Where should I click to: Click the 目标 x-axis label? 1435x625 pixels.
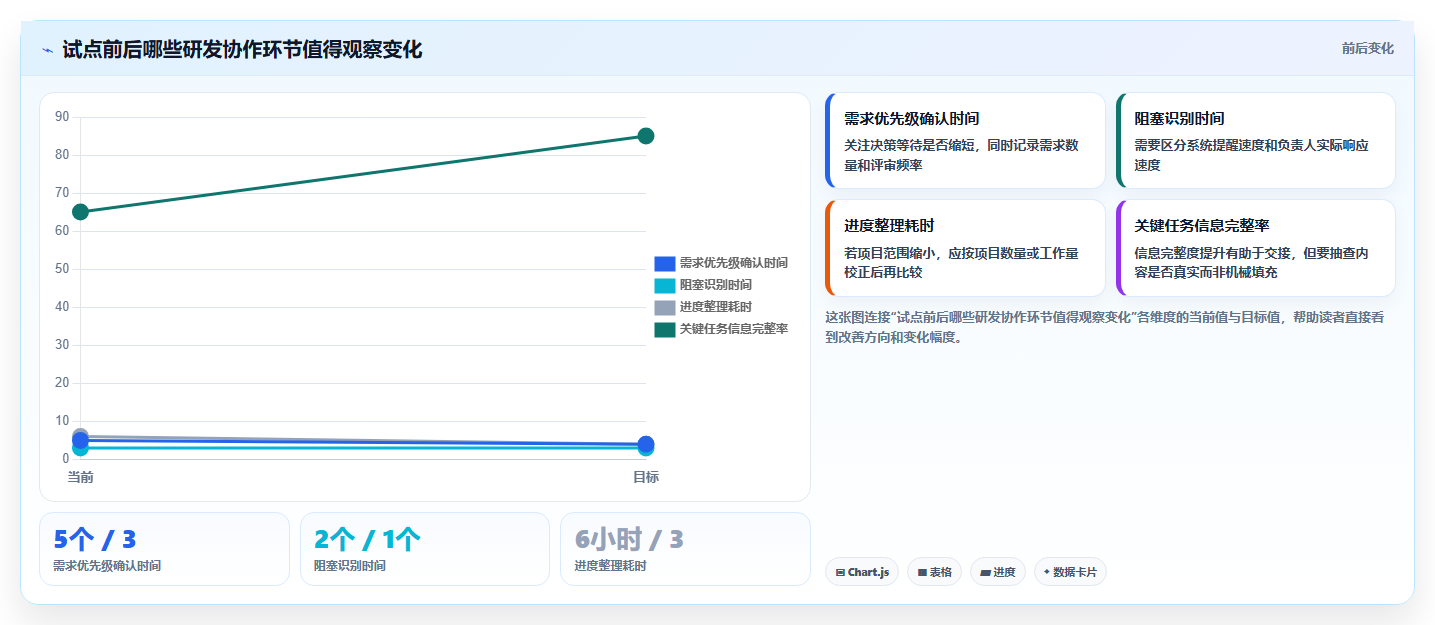[646, 477]
